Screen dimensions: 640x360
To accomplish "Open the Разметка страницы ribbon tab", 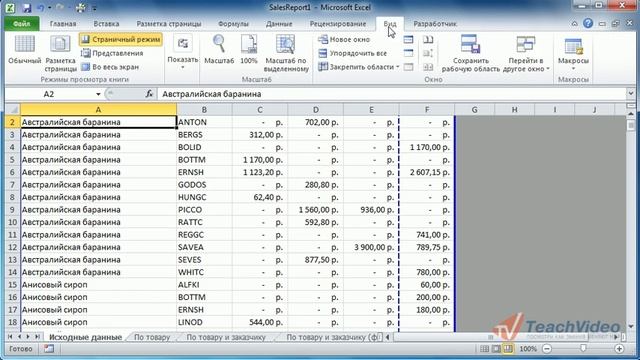I will coord(169,24).
